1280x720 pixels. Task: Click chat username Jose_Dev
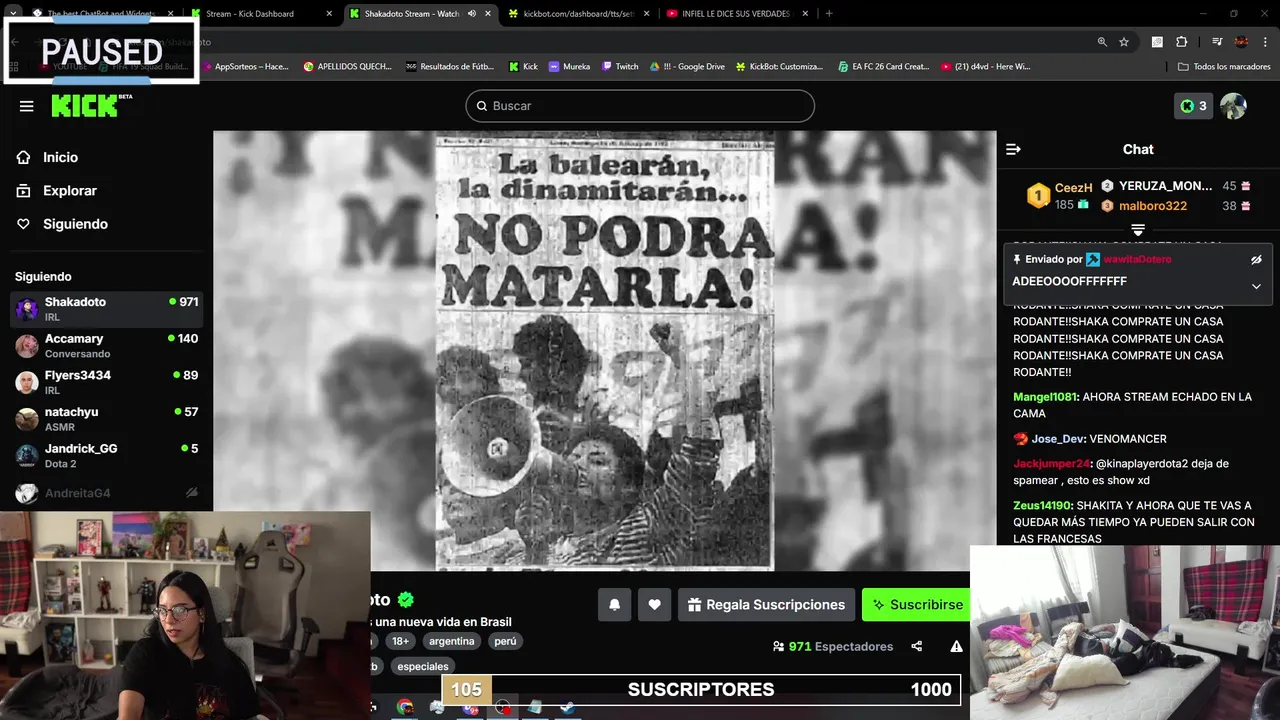click(x=1058, y=439)
